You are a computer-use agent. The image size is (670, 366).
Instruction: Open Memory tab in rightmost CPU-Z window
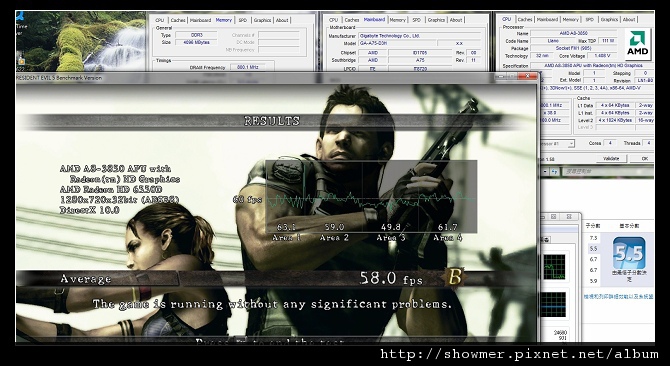[570, 19]
